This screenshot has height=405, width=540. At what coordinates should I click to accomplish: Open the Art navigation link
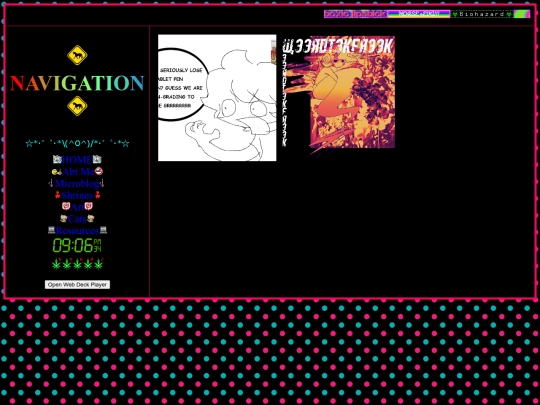(77, 207)
